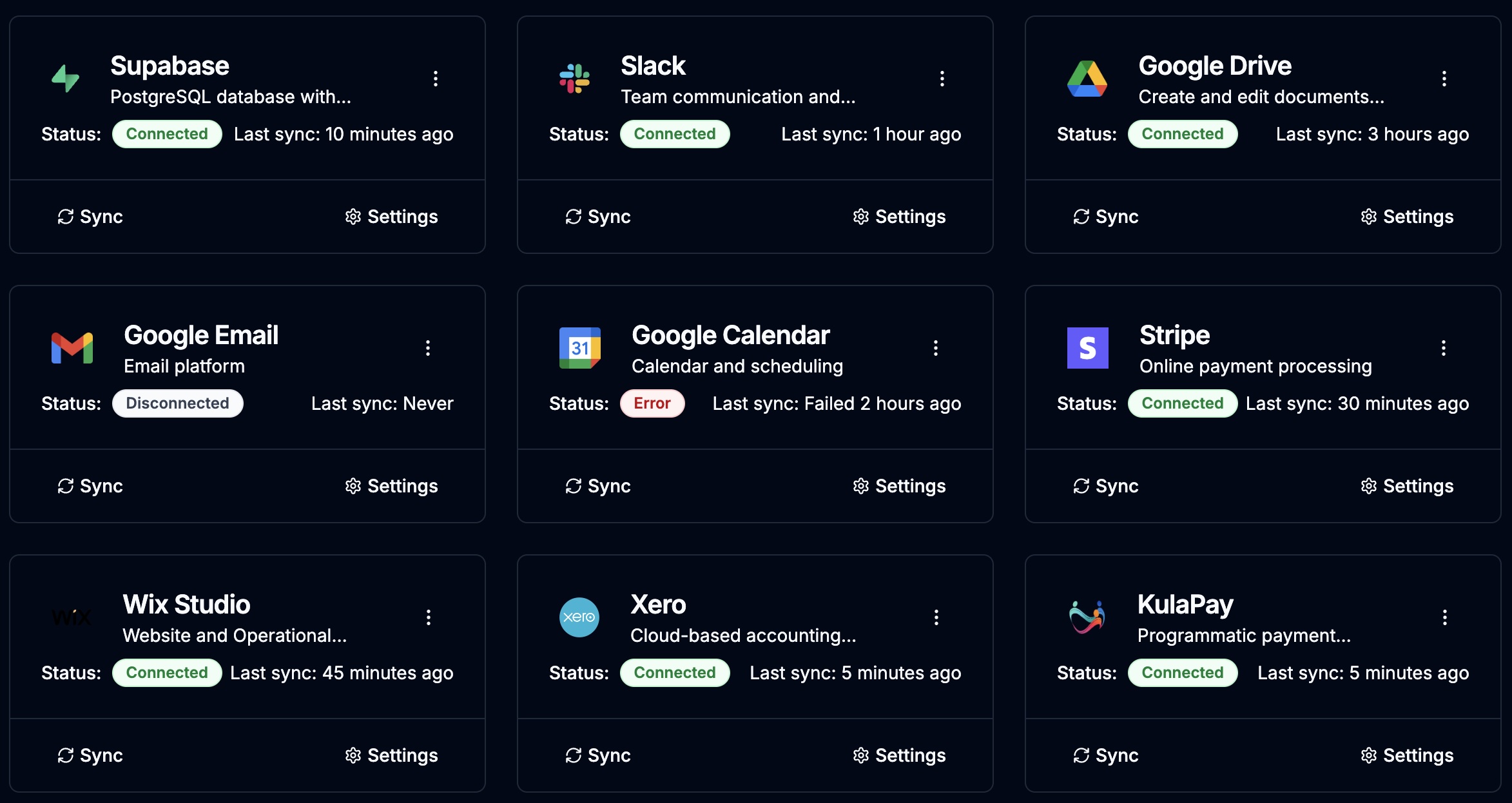The height and width of the screenshot is (803, 1512).
Task: Open the Google Drive card's three-dot menu
Action: coord(1444,79)
